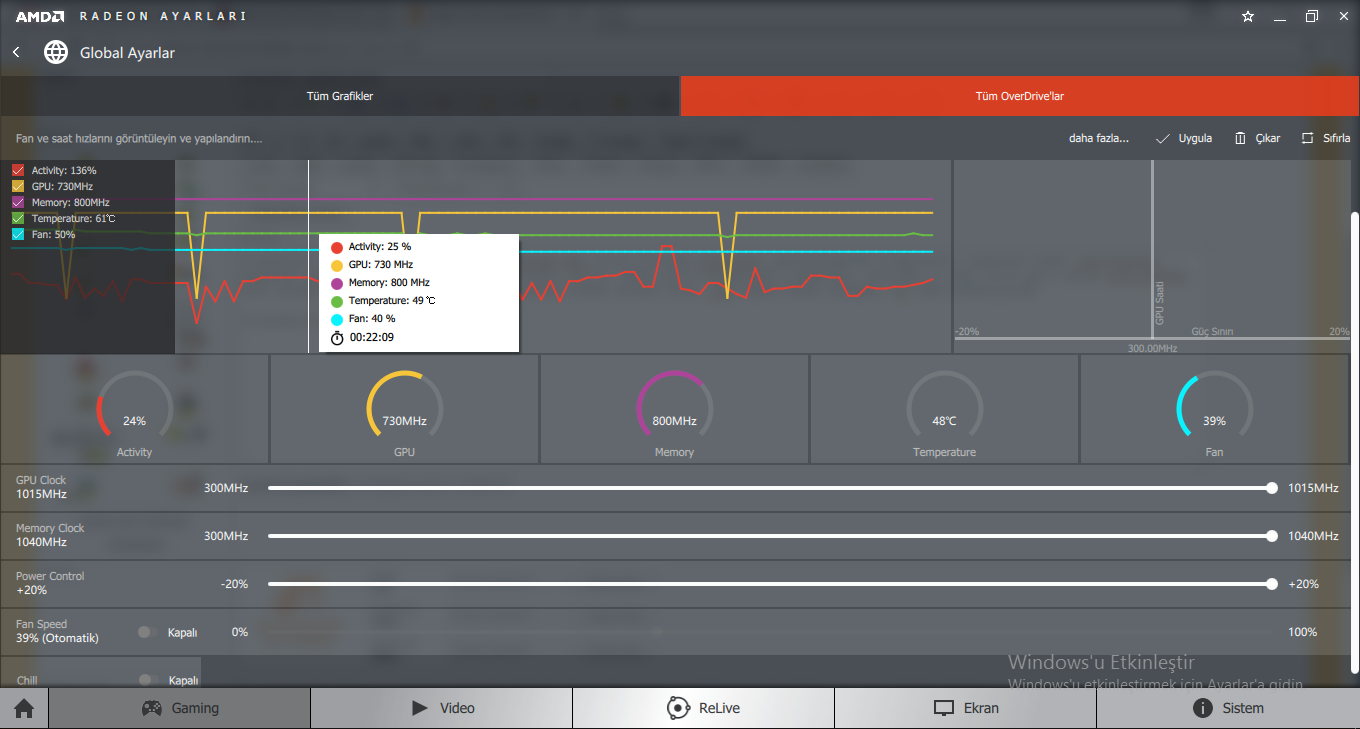This screenshot has height=729, width=1360.
Task: Click the GPU Clock slider handle
Action: pyautogui.click(x=1272, y=488)
